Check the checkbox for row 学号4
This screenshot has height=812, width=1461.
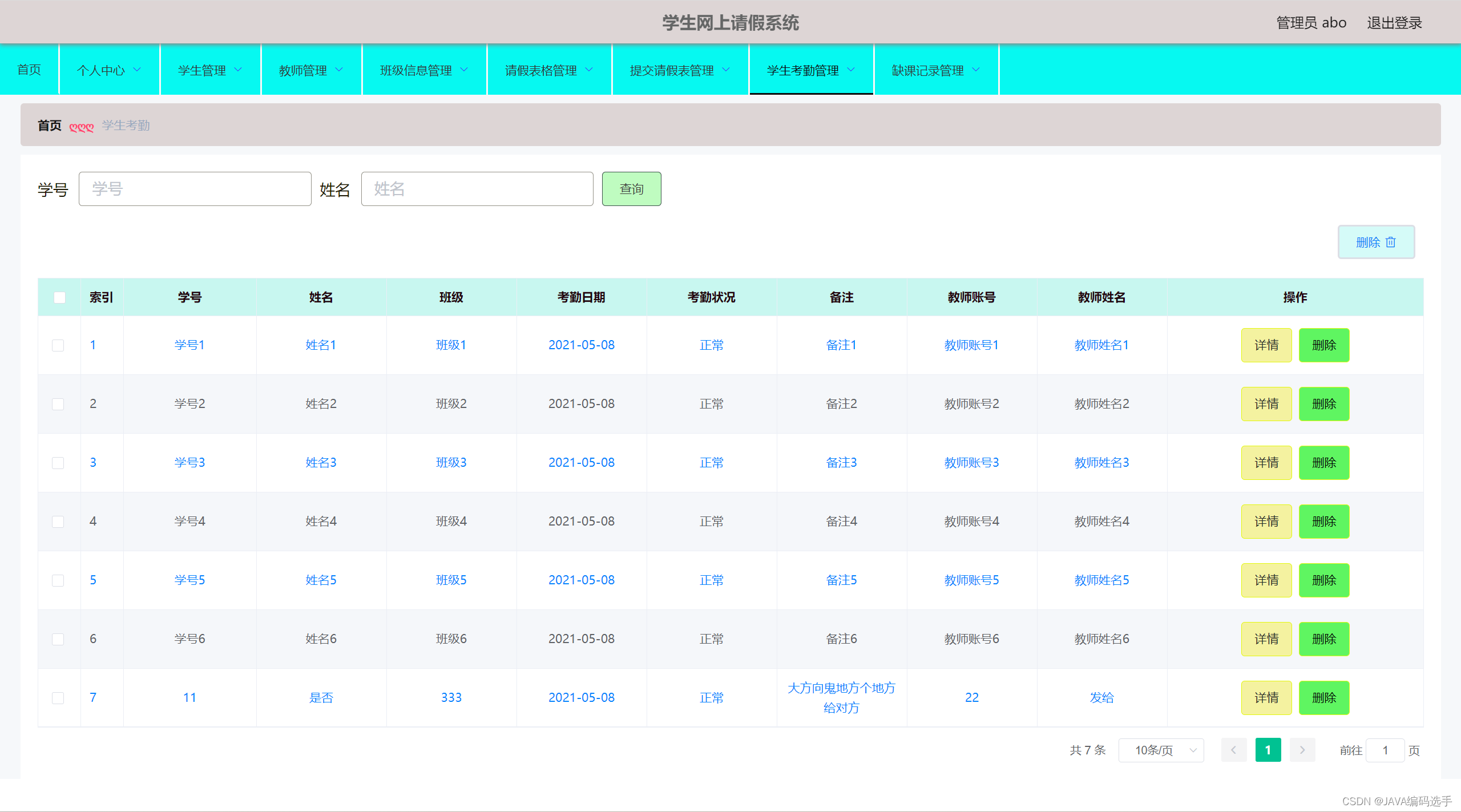58,522
